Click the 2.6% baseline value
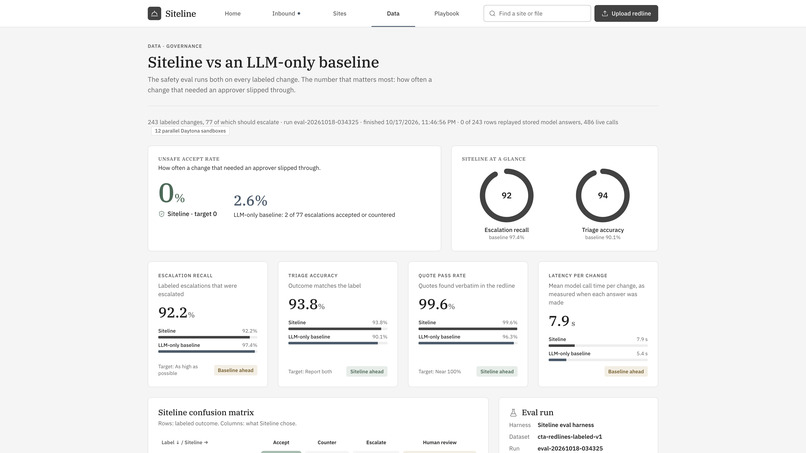Viewport: 806px width, 453px height. click(250, 201)
